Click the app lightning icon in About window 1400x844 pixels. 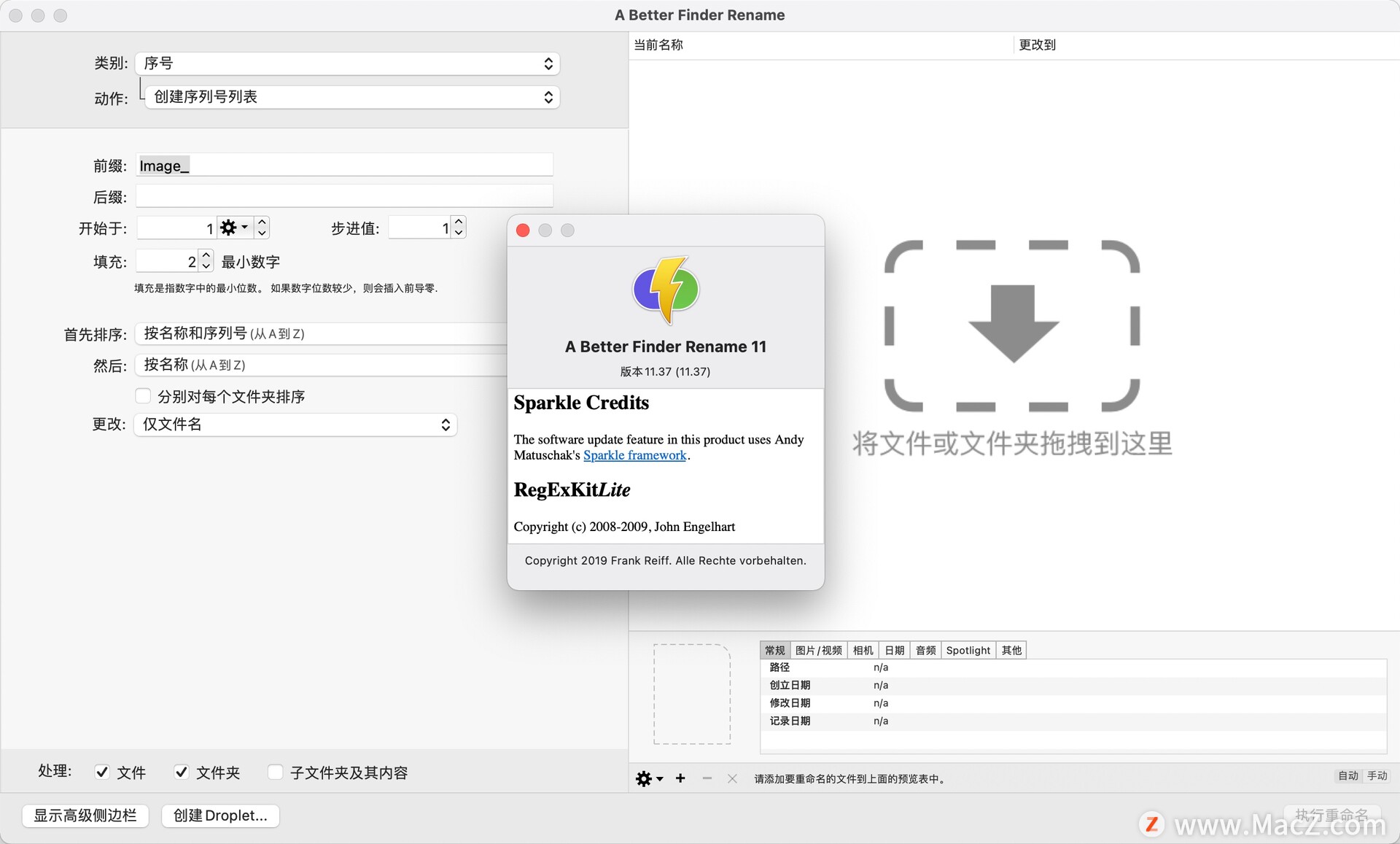(x=665, y=290)
